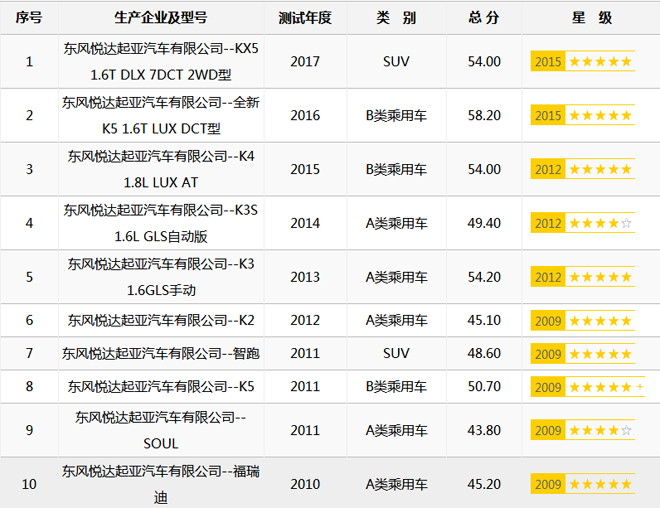Open the 福瑞迪 model entry
This screenshot has height=508, width=660.
tap(161, 484)
